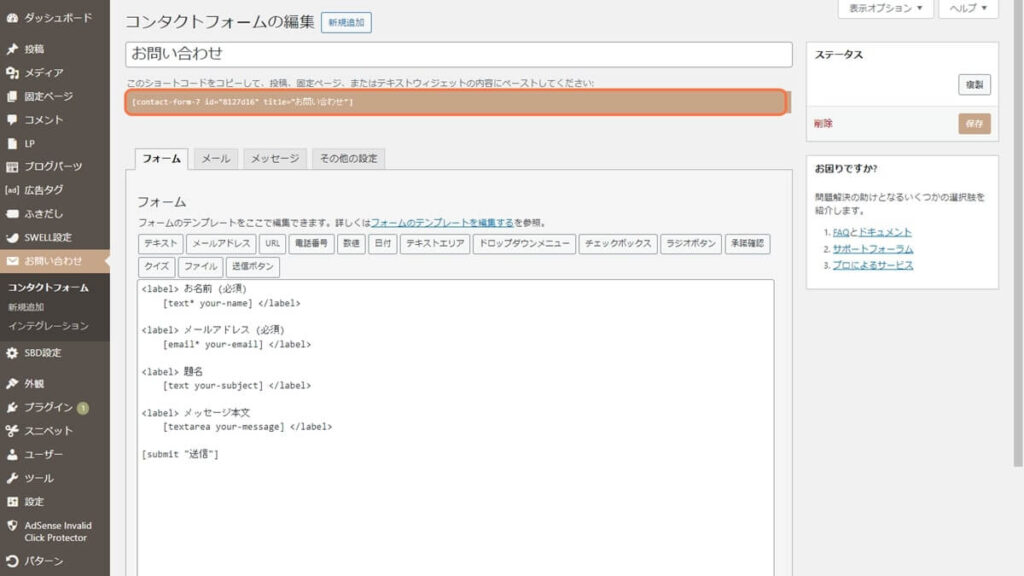Click the お問い合わせ title input field
Viewport: 1024px width, 576px height.
click(458, 54)
